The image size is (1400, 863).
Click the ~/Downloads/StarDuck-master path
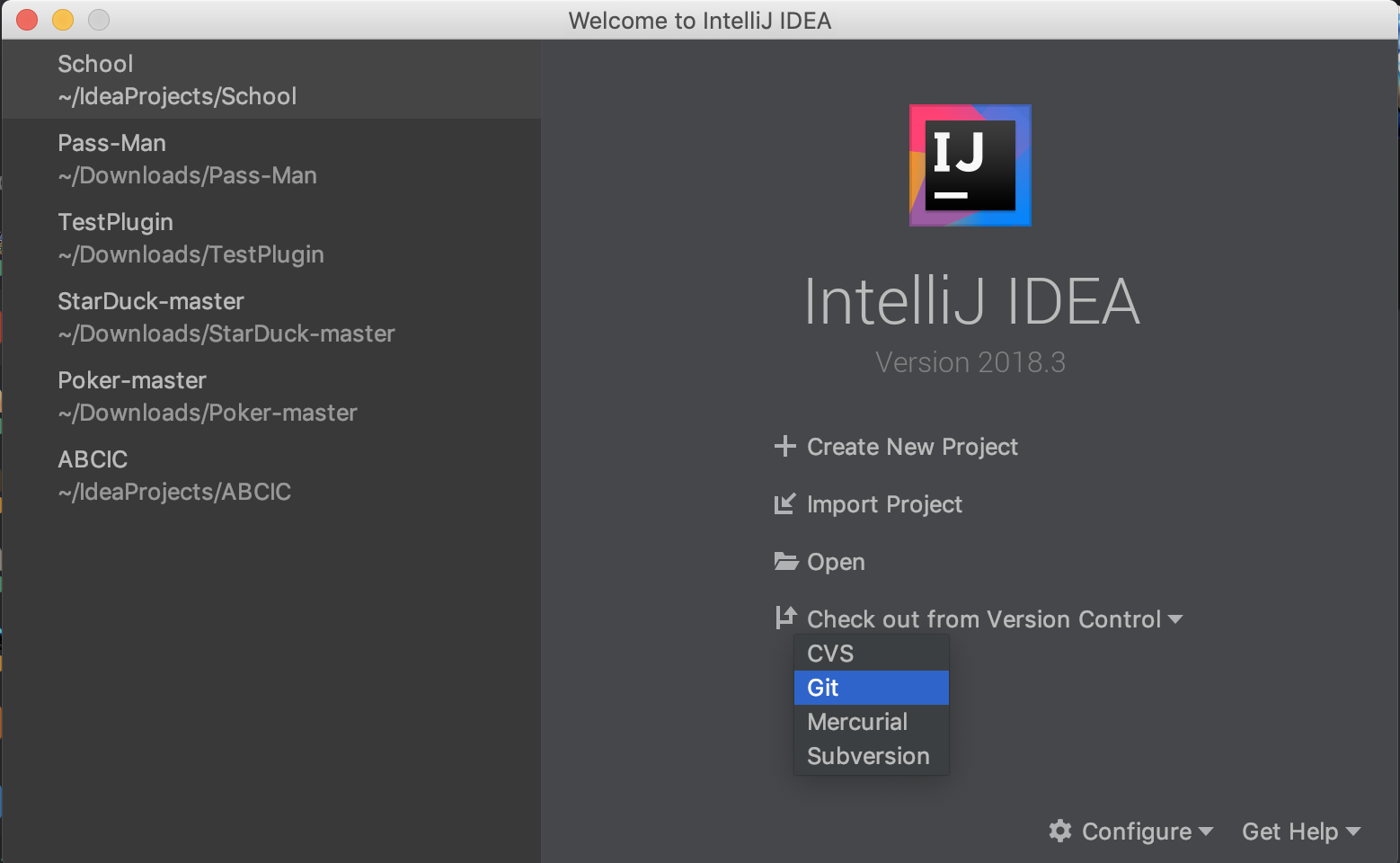tap(226, 334)
